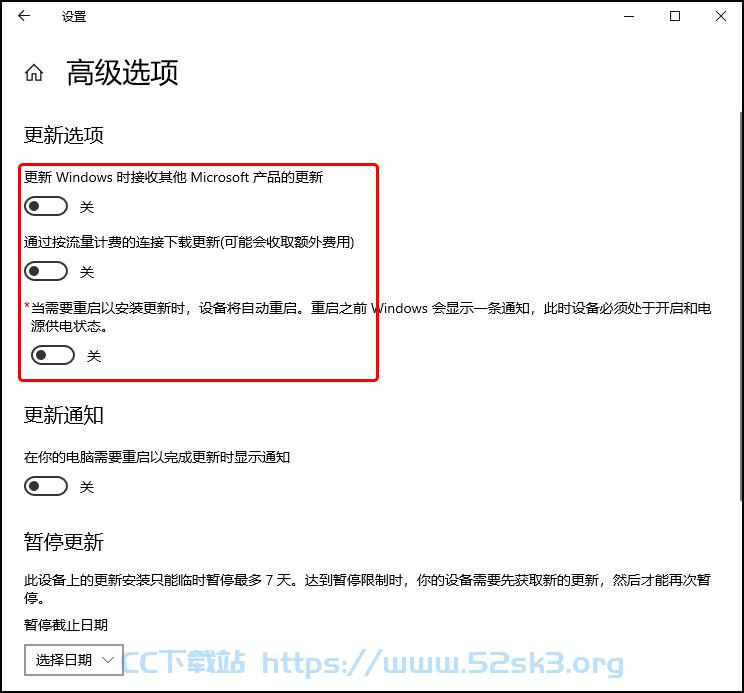Maximize the 设置 window

click(x=675, y=17)
